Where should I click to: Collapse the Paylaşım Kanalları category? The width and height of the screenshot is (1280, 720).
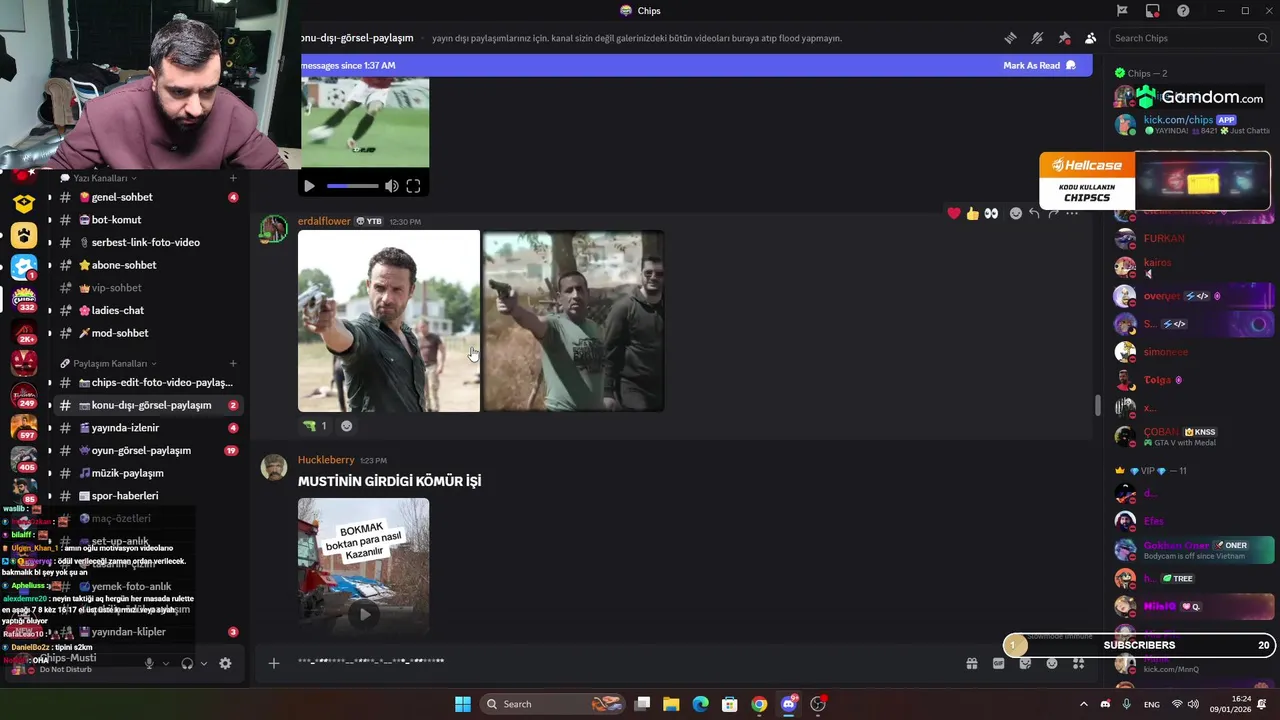click(108, 363)
